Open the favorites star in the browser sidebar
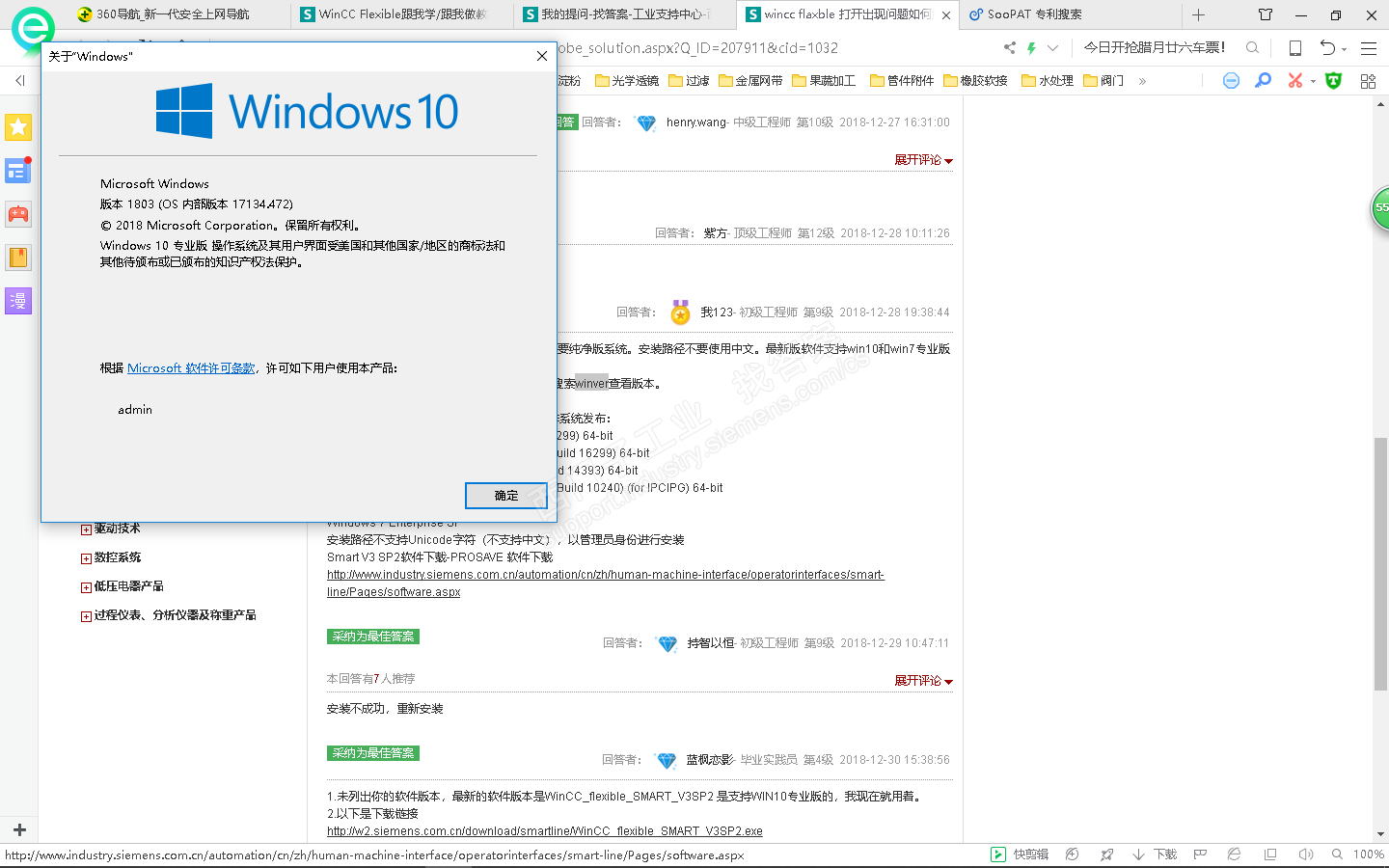 (x=18, y=127)
